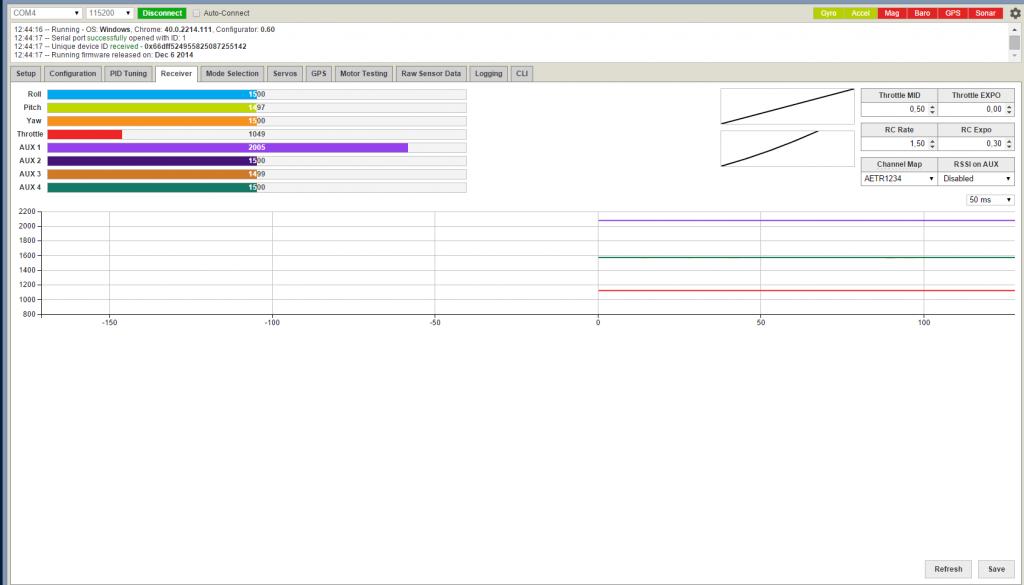
Task: Click the Sonar sensor status indicator
Action: (x=985, y=13)
